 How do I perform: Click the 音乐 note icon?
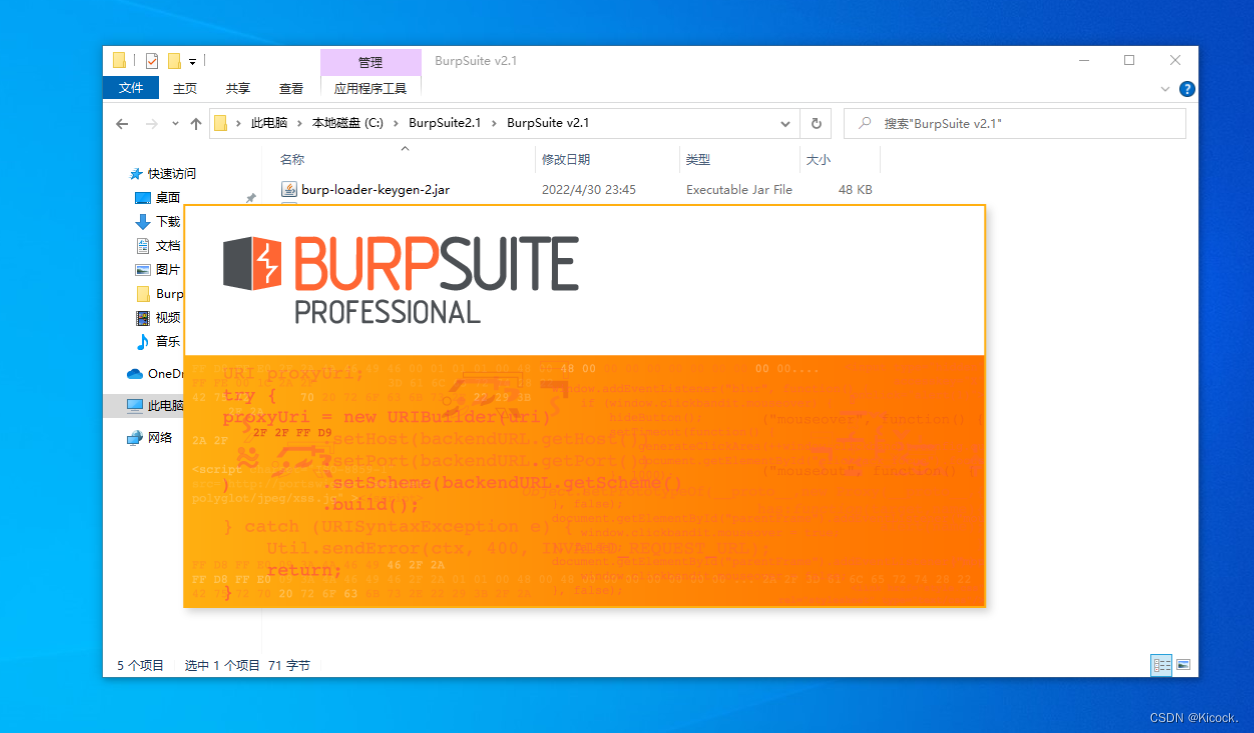143,341
